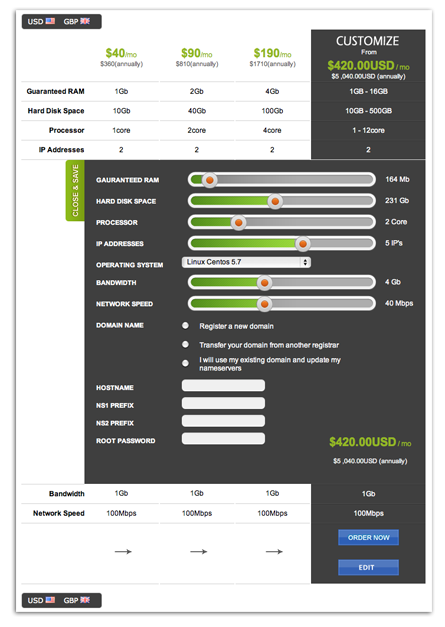The image size is (445, 627).
Task: Click the 100Gb hard disk cell
Action: coord(272,111)
